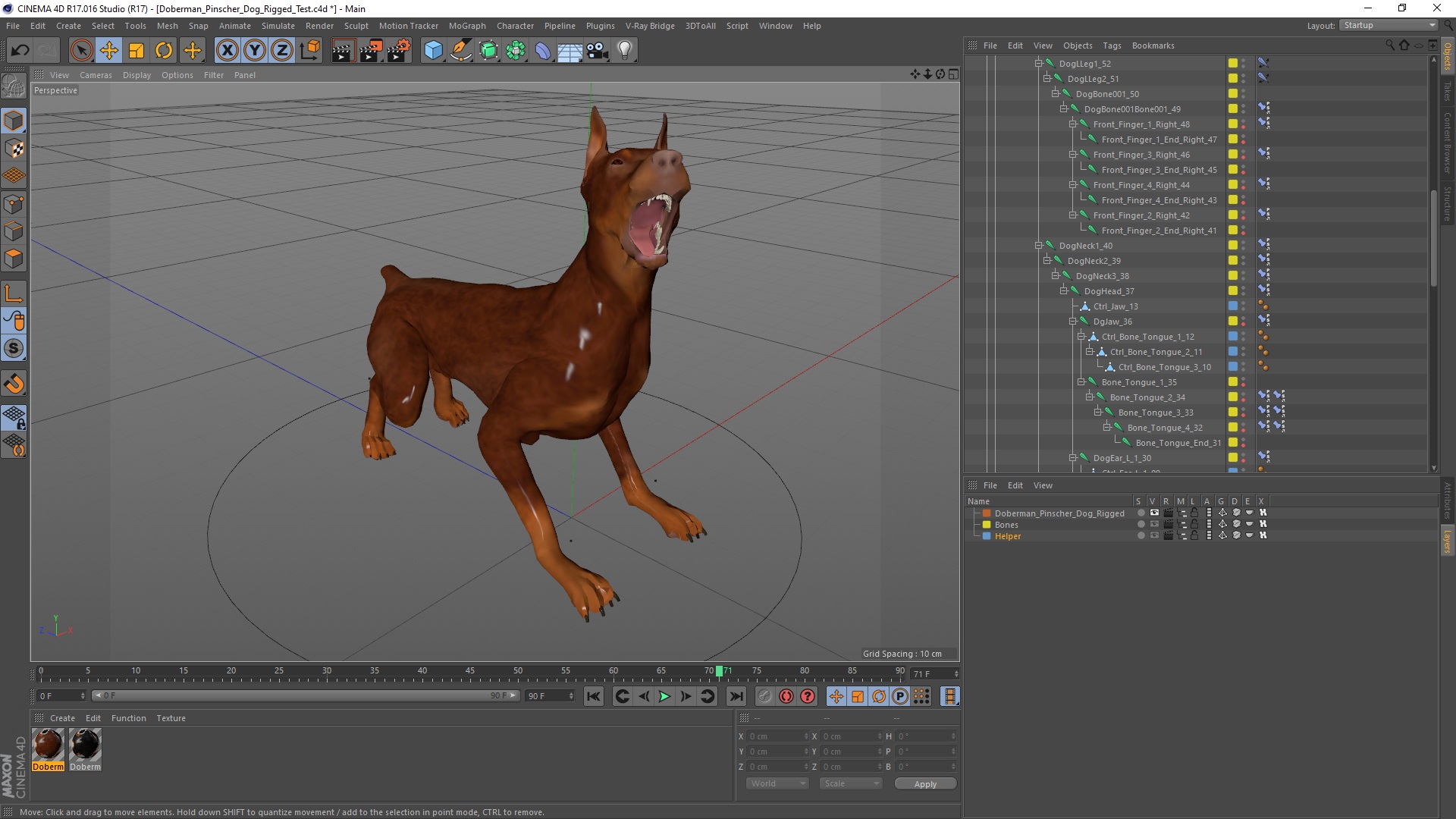Image resolution: width=1456 pixels, height=819 pixels.
Task: Toggle Bones layer solo dot
Action: point(1140,524)
